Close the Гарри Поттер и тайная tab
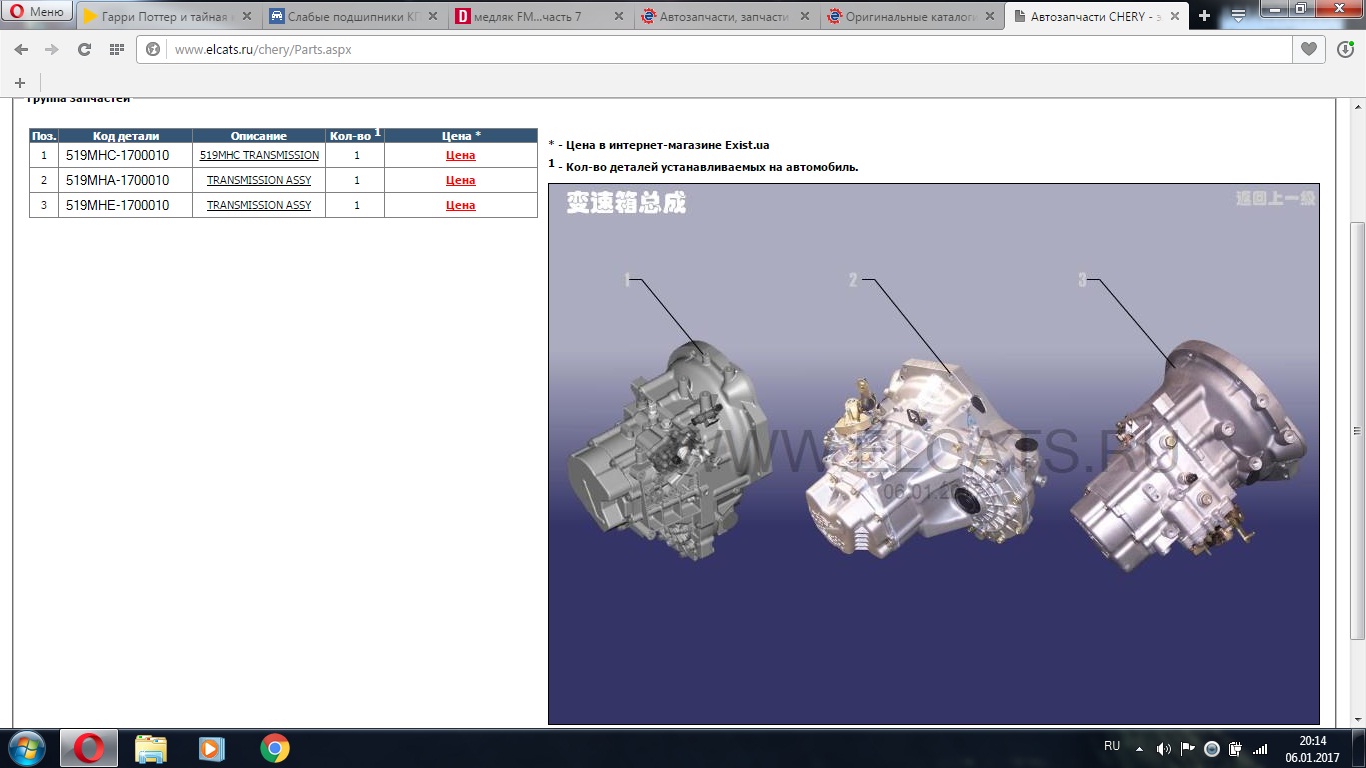The width and height of the screenshot is (1366, 768). point(249,17)
